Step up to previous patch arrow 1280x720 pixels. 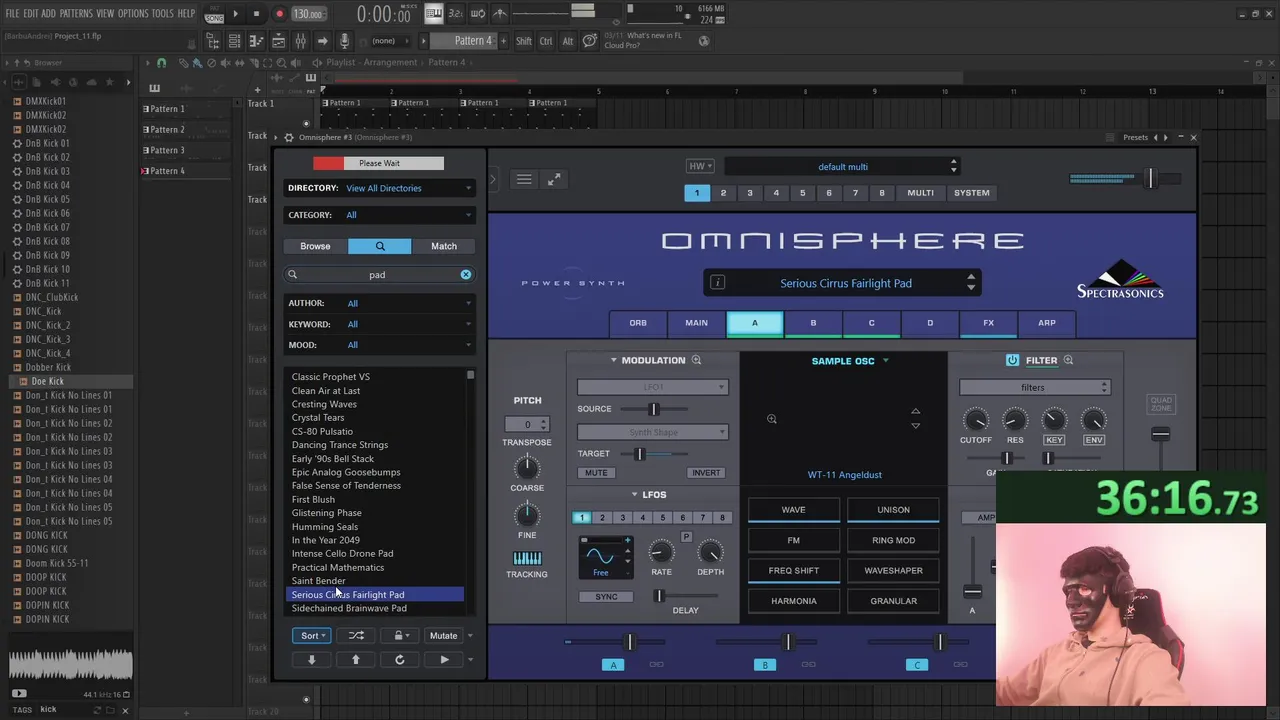tap(355, 659)
